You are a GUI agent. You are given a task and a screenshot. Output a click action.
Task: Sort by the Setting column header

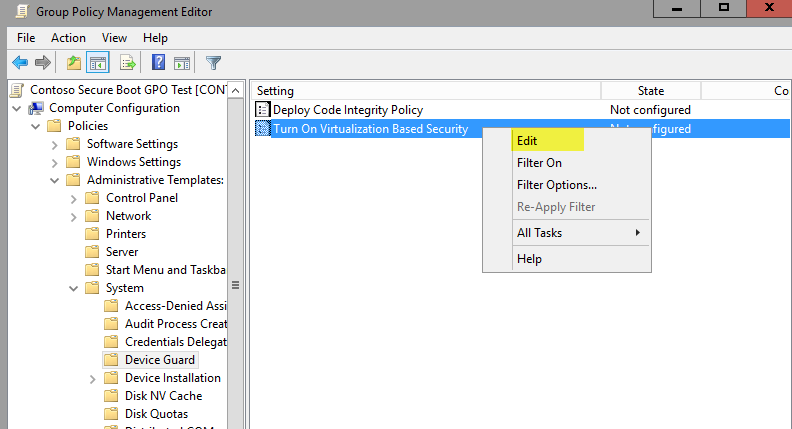coord(426,91)
